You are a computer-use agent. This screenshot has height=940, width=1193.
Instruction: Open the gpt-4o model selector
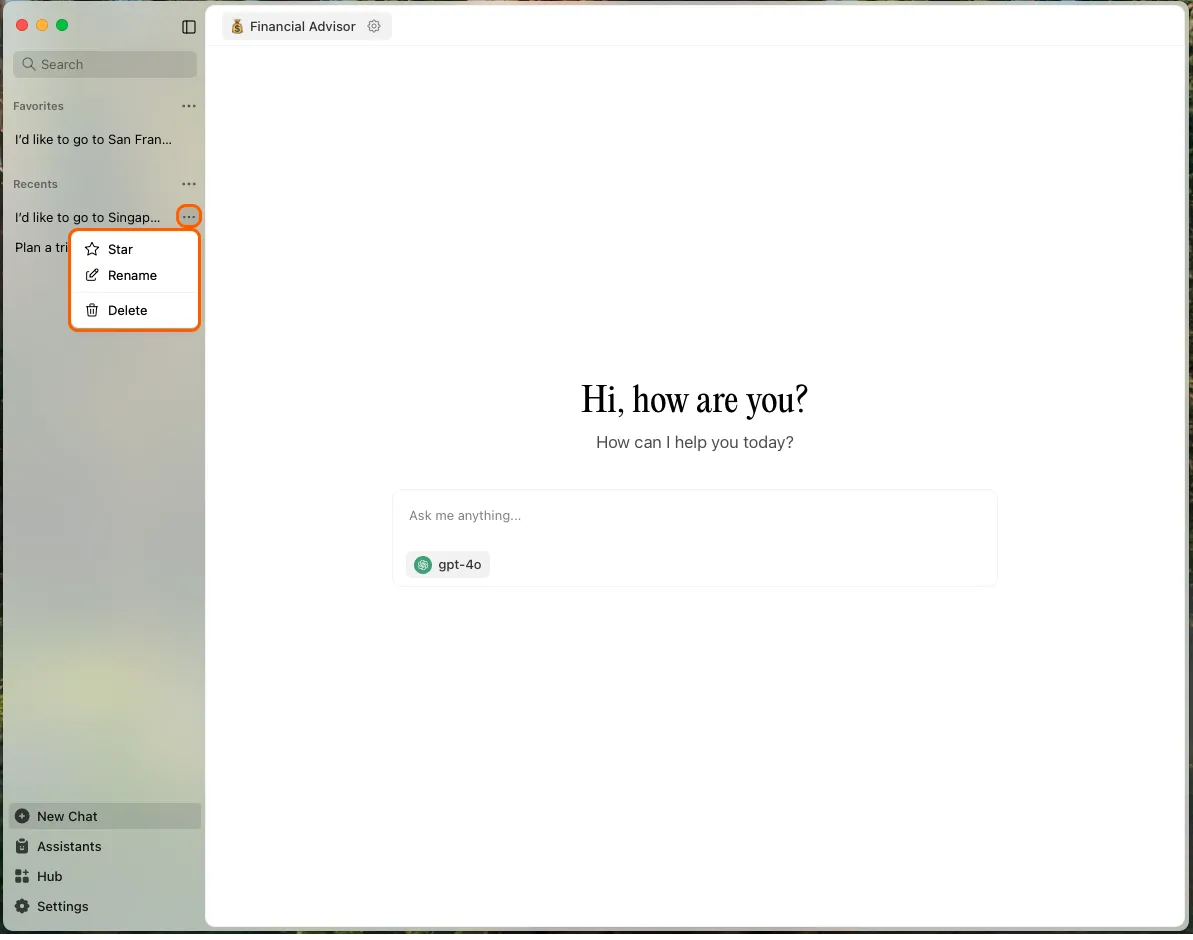tap(448, 564)
